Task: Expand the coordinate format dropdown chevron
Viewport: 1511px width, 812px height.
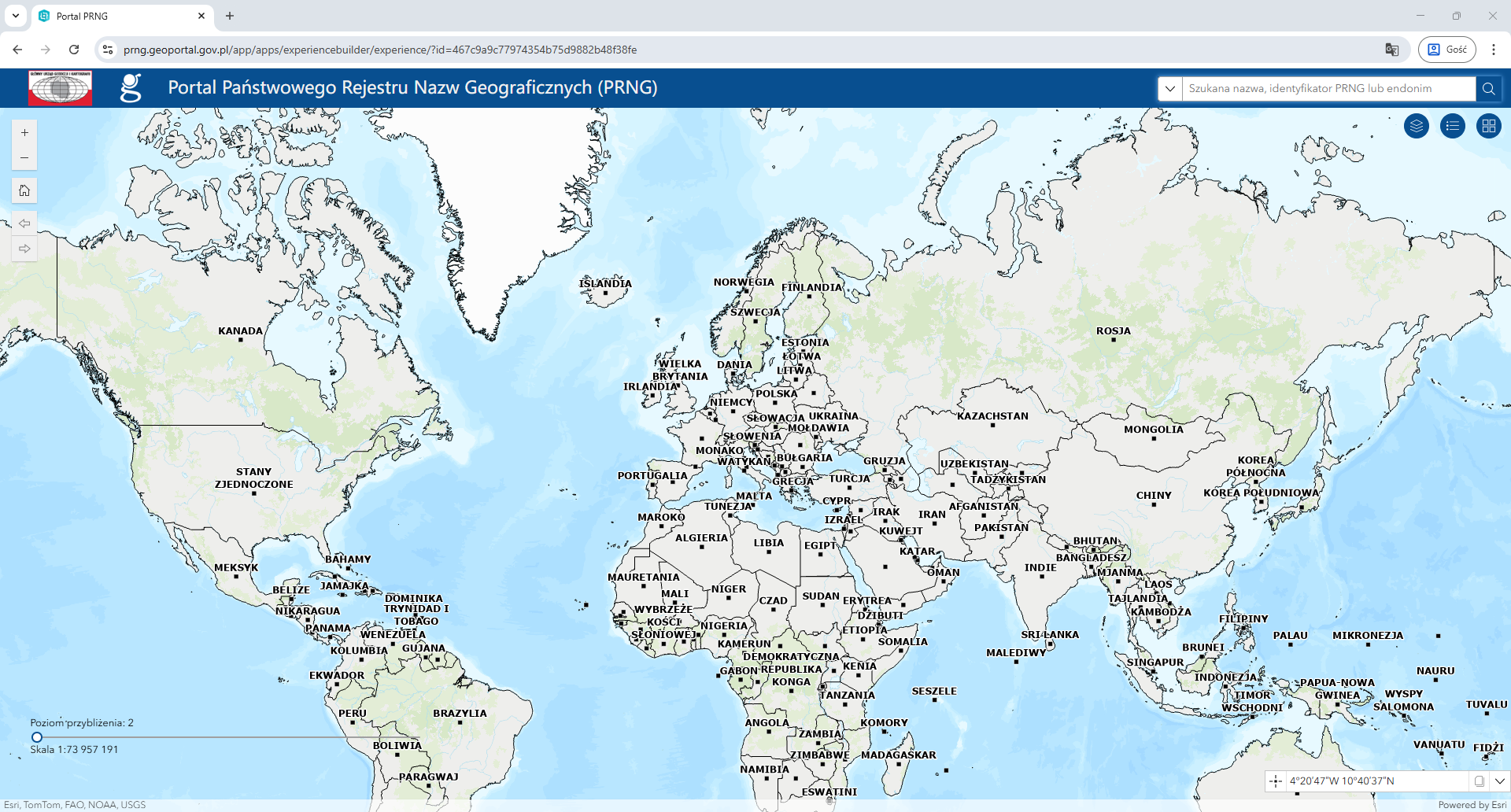Action: tap(1499, 781)
